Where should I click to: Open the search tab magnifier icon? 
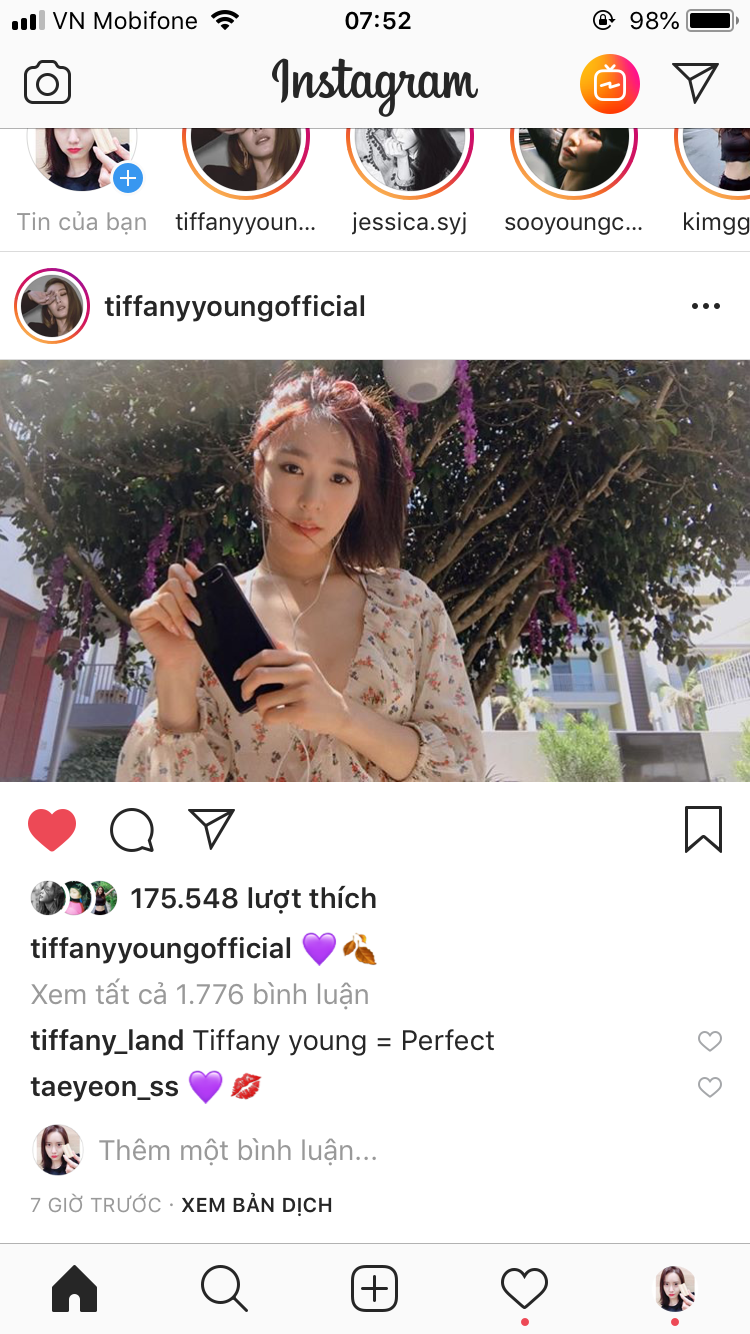coord(224,1288)
